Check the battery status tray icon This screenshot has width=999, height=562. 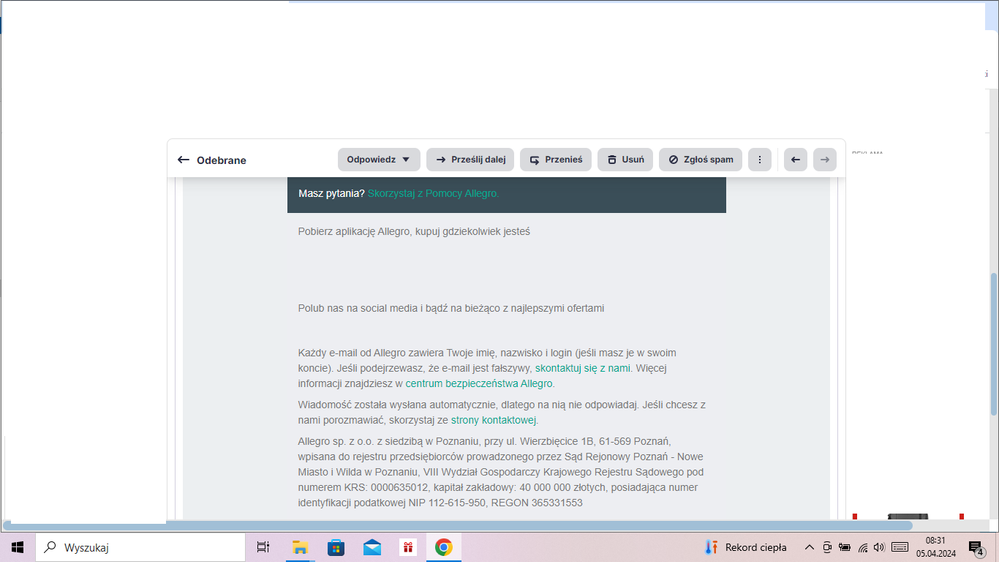click(x=845, y=547)
